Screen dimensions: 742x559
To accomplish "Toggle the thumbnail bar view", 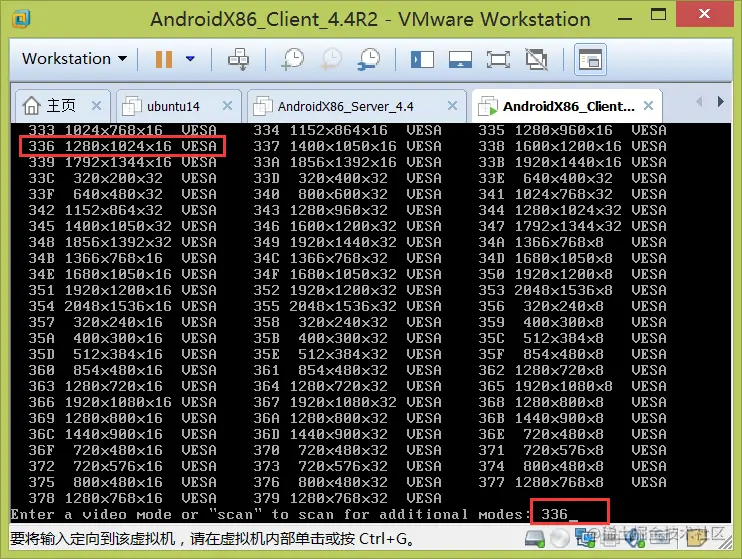I will pyautogui.click(x=460, y=60).
